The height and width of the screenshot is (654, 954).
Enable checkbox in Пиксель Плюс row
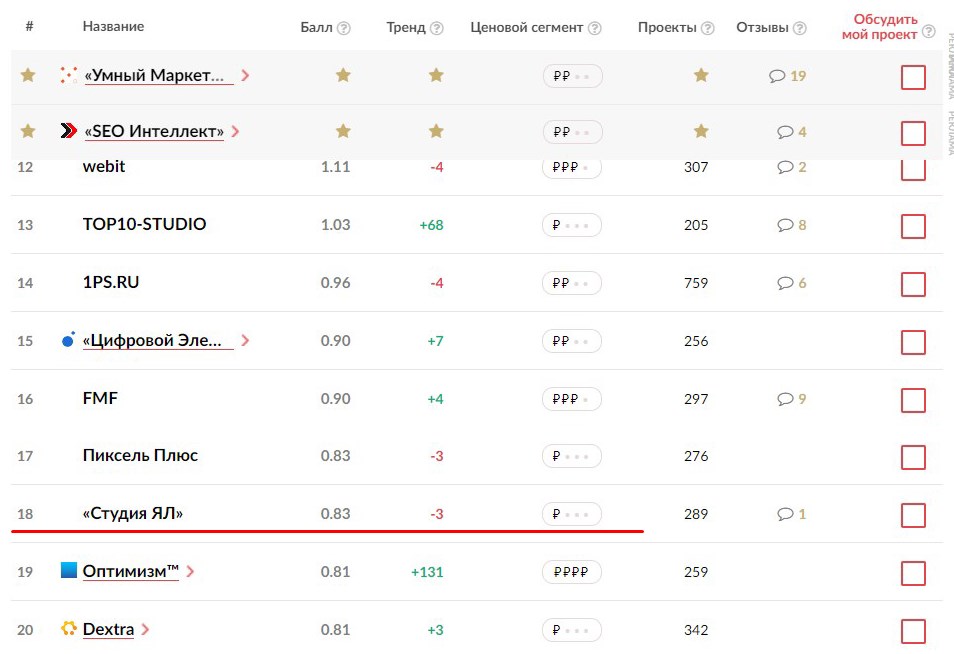point(913,457)
